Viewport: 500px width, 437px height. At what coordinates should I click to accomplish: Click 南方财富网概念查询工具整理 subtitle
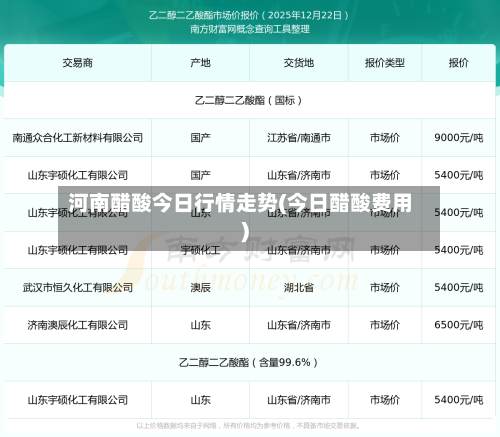pyautogui.click(x=250, y=29)
